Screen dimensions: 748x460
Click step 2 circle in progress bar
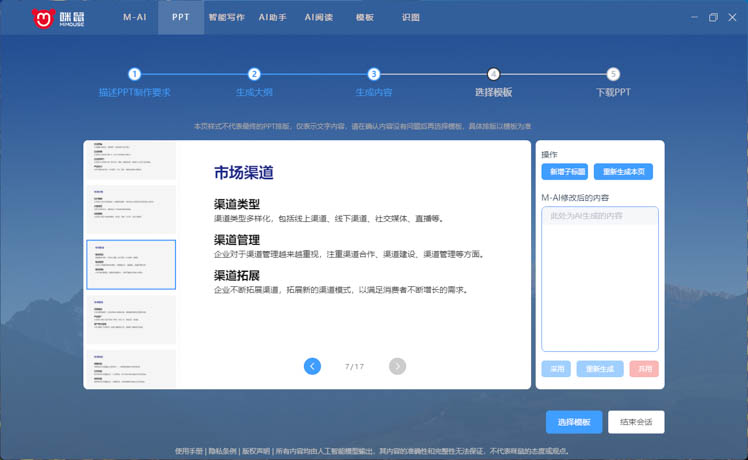pos(254,74)
